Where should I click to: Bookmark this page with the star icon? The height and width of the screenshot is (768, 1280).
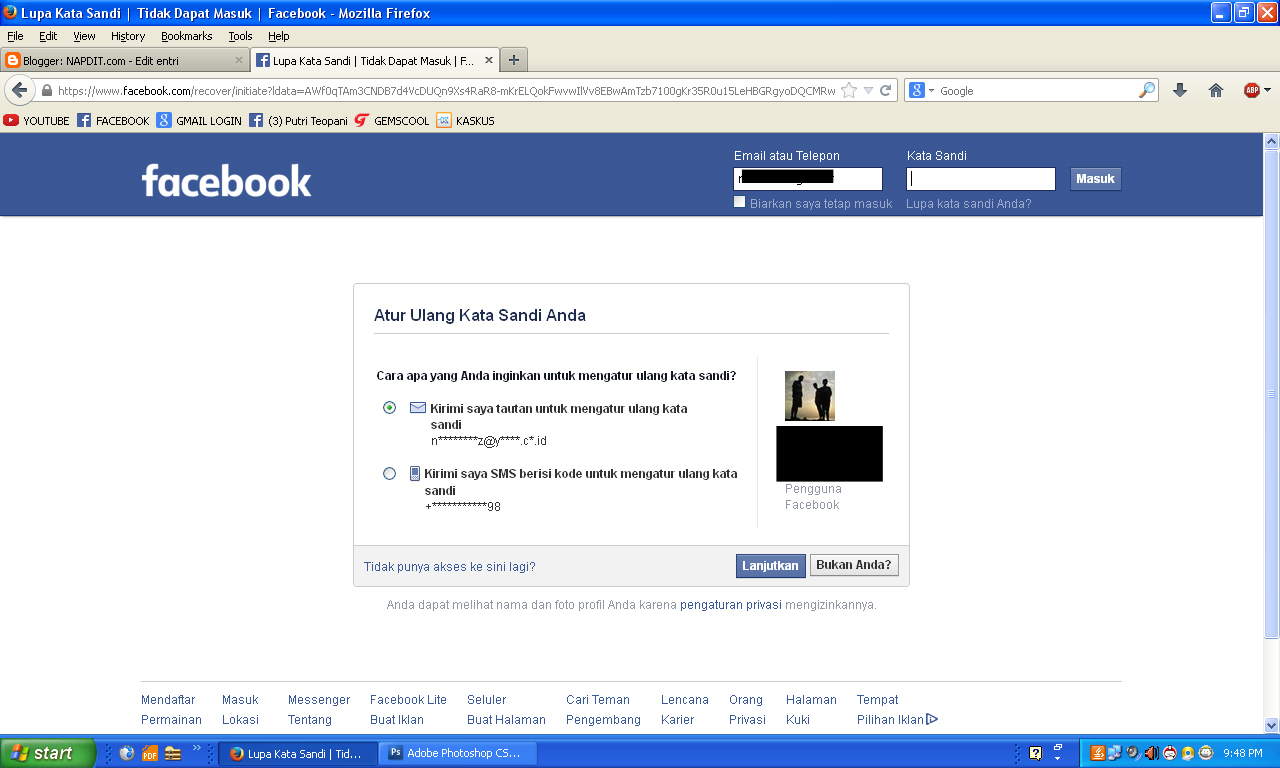[x=849, y=91]
